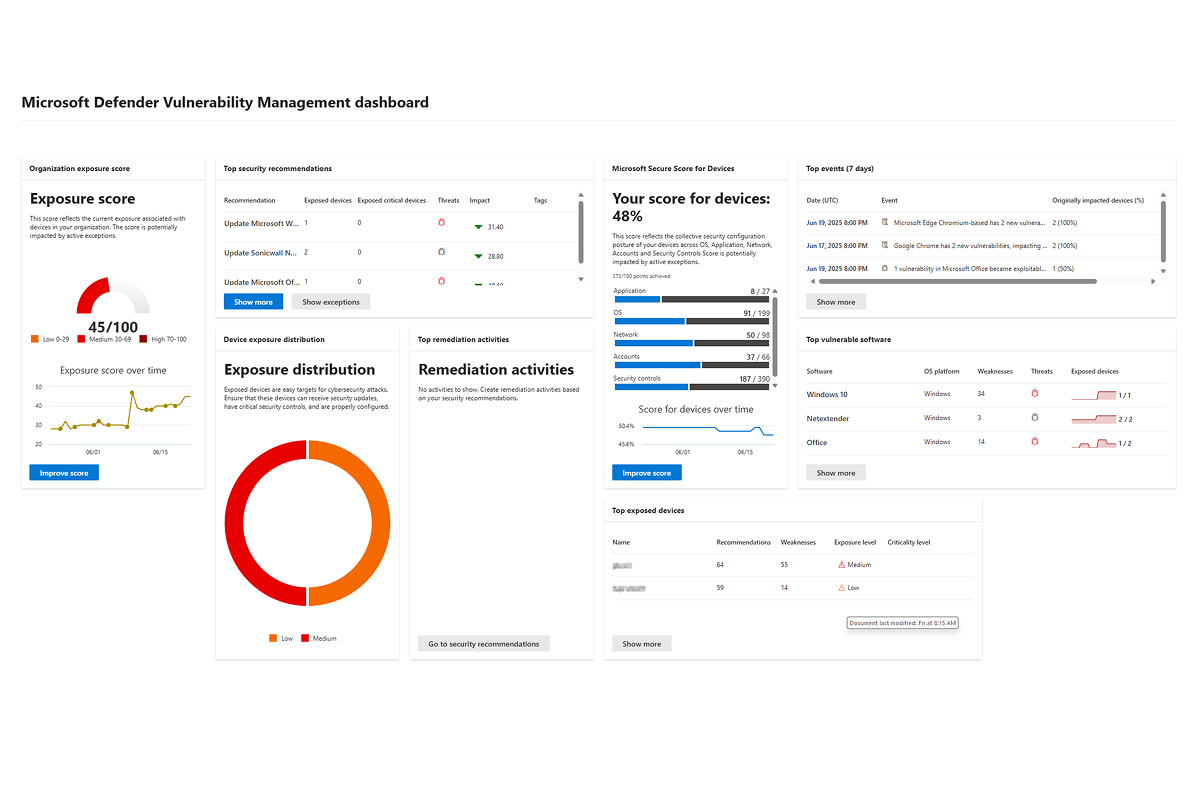This screenshot has width=1200, height=800.
Task: Click the secure score categories scrollbar up arrow
Action: (x=775, y=291)
